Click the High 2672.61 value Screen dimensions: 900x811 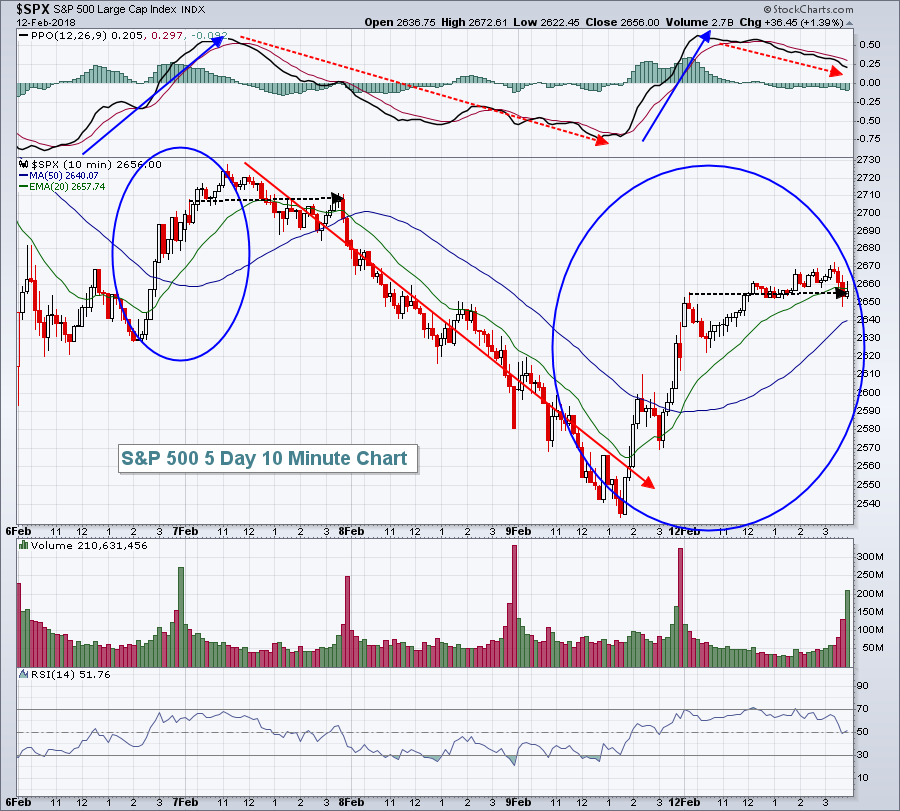(474, 22)
